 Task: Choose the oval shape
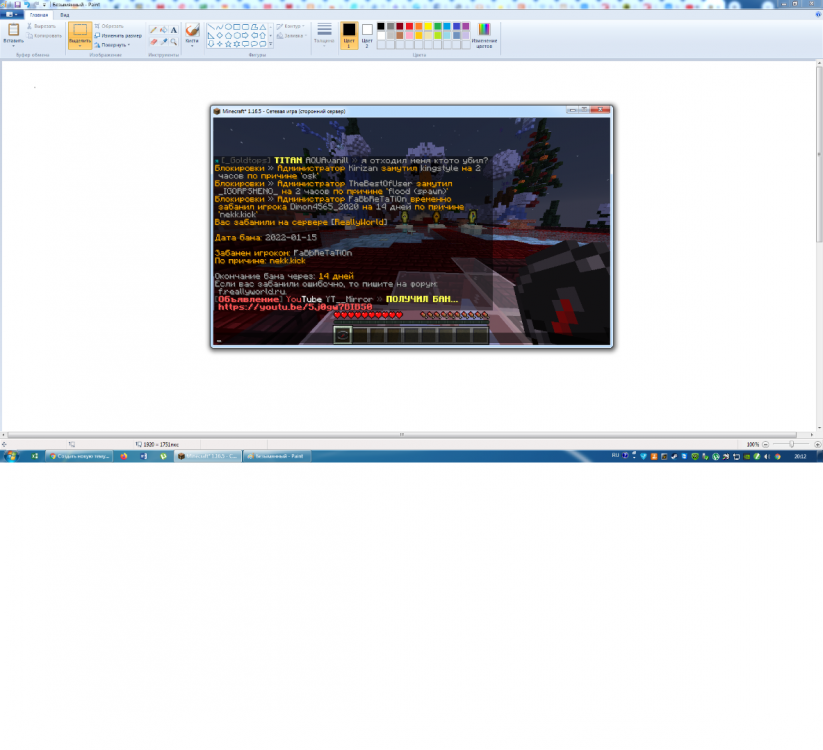pyautogui.click(x=228, y=26)
